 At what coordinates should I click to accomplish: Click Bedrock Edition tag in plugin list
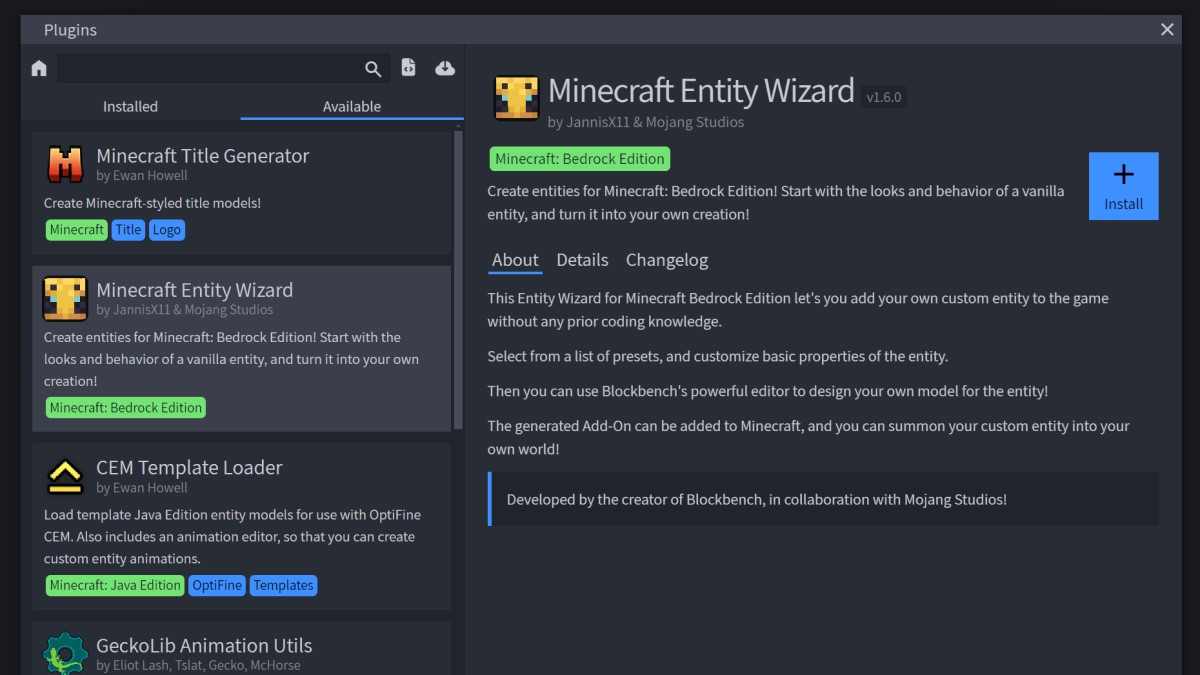126,407
